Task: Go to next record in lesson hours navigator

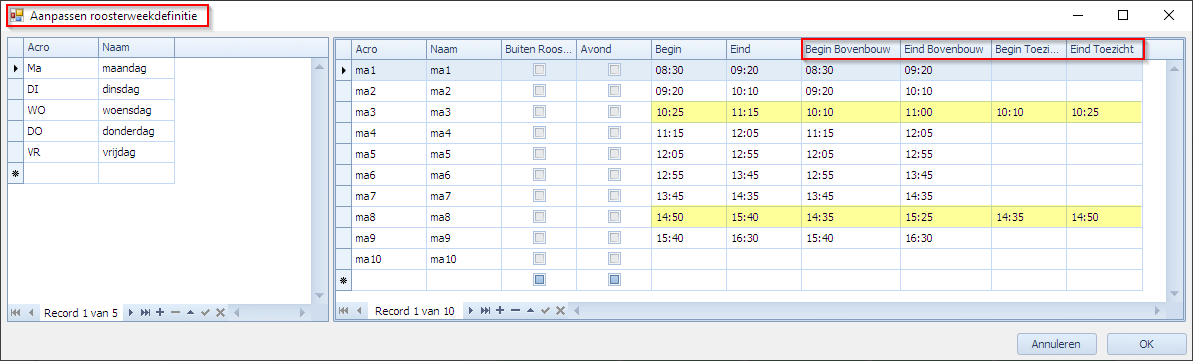Action: coord(471,311)
